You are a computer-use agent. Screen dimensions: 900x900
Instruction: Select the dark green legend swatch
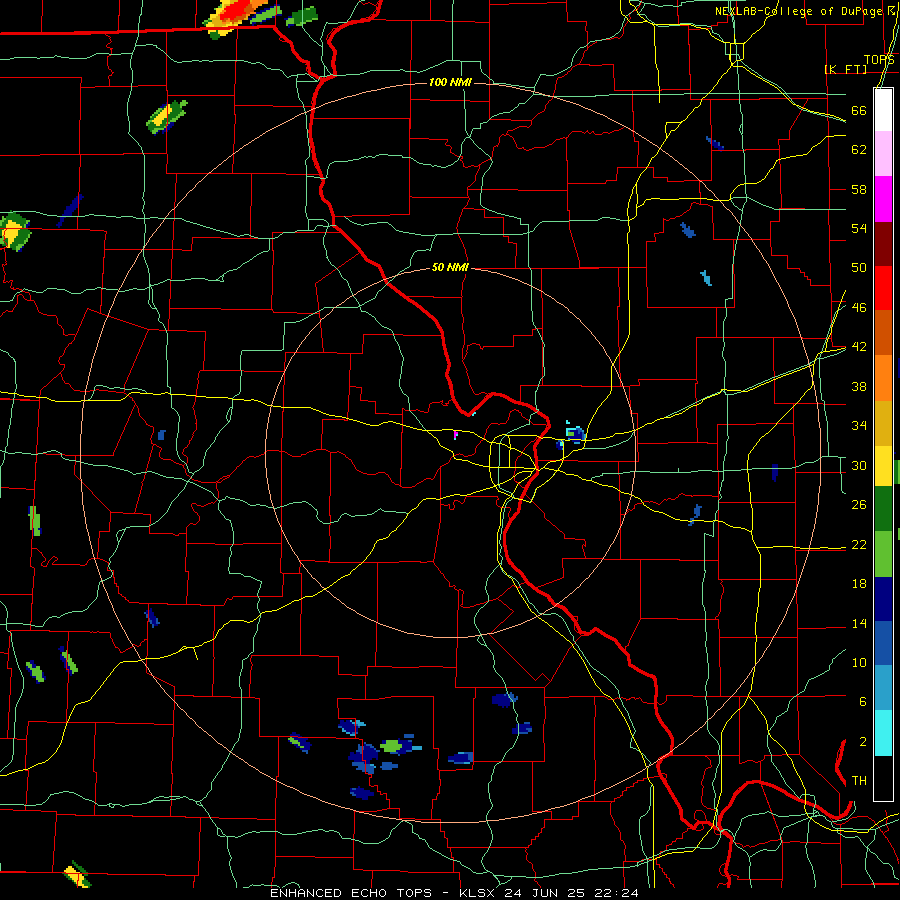pyautogui.click(x=883, y=509)
